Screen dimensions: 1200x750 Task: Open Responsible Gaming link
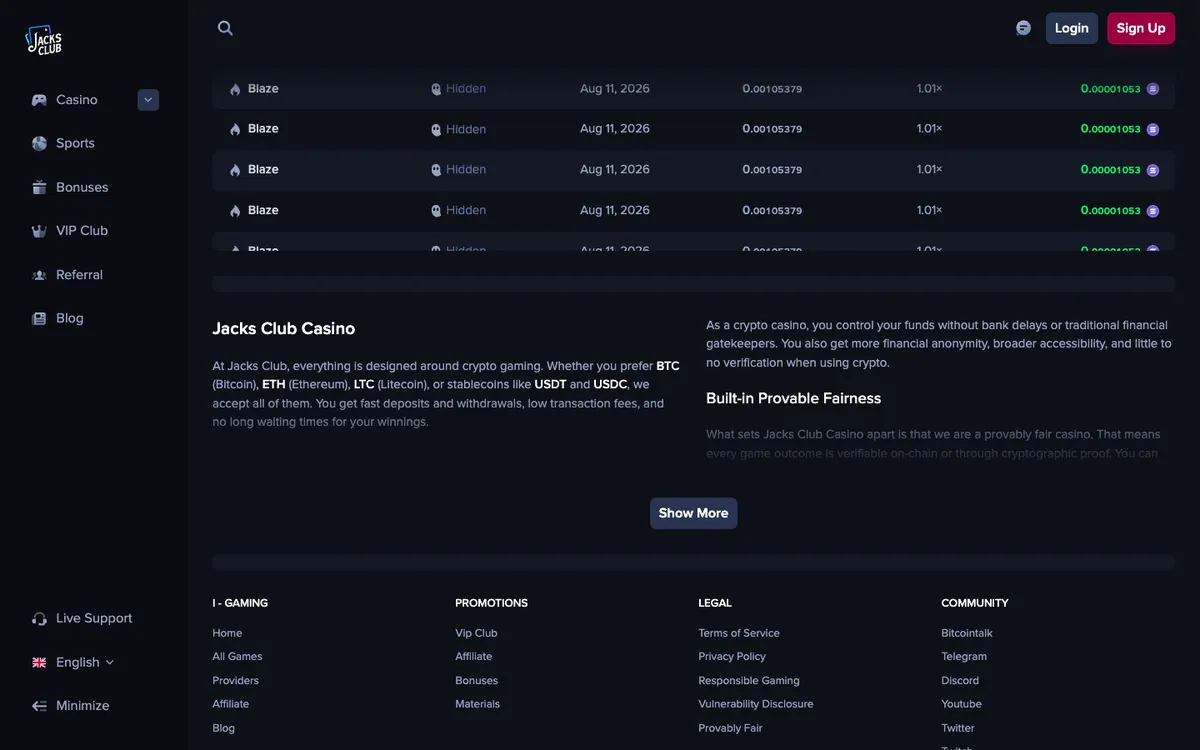point(749,680)
